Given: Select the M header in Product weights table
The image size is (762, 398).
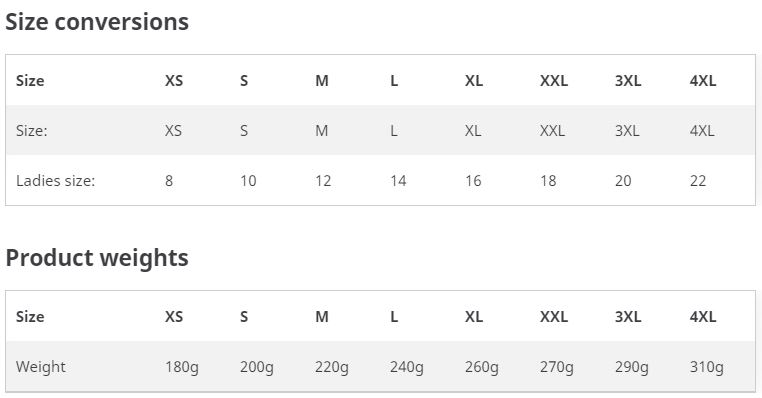Looking at the screenshot, I should tap(322, 317).
